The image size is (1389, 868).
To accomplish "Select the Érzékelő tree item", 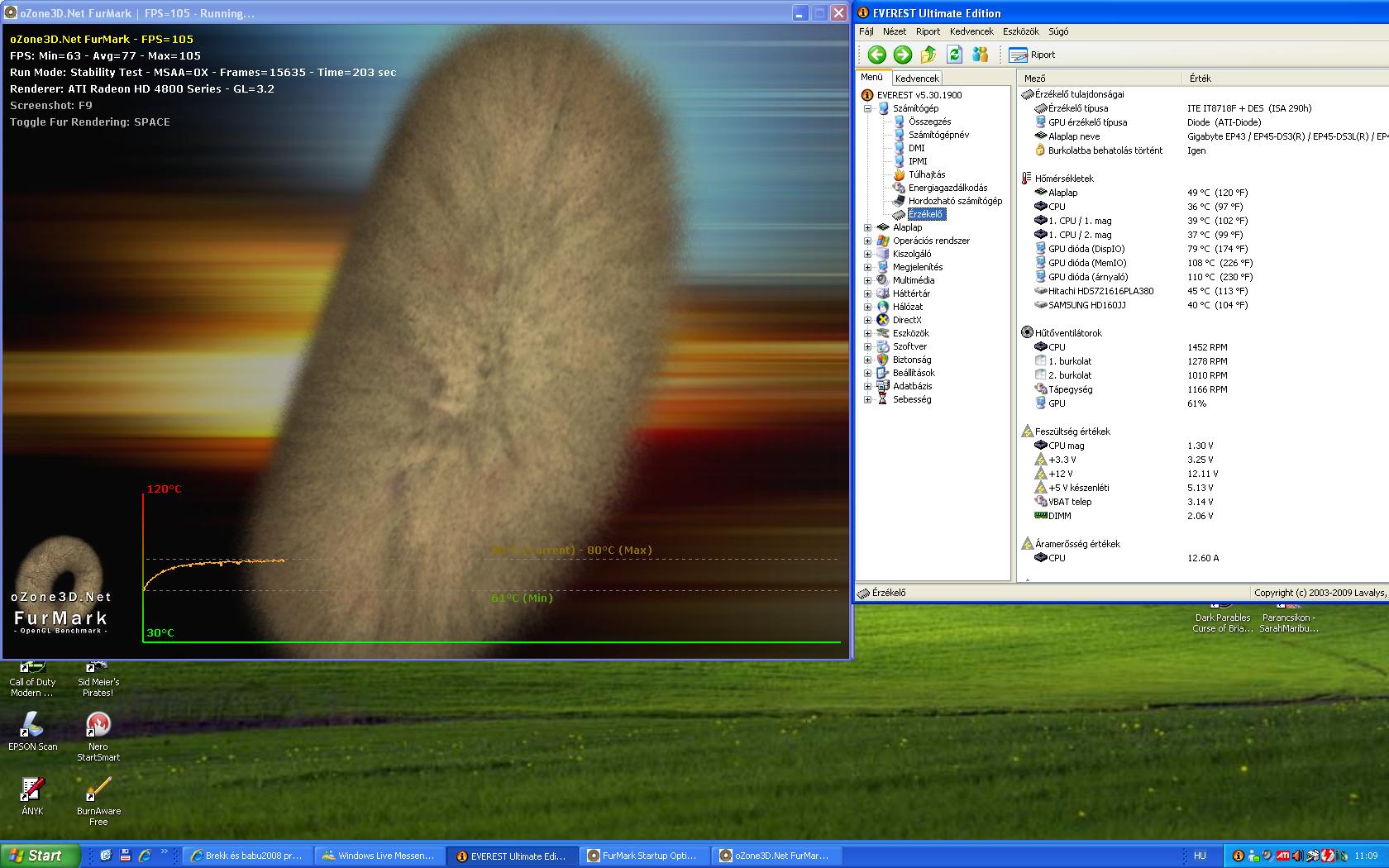I will coord(926,214).
